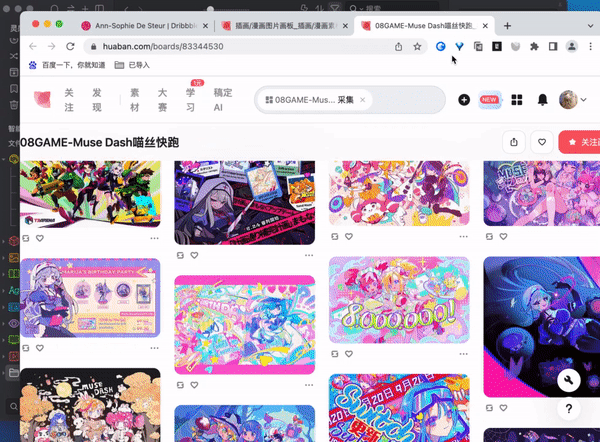Select the 08GAME-Muse Dash tab
Screen dimensions: 600x442
click(x=424, y=26)
